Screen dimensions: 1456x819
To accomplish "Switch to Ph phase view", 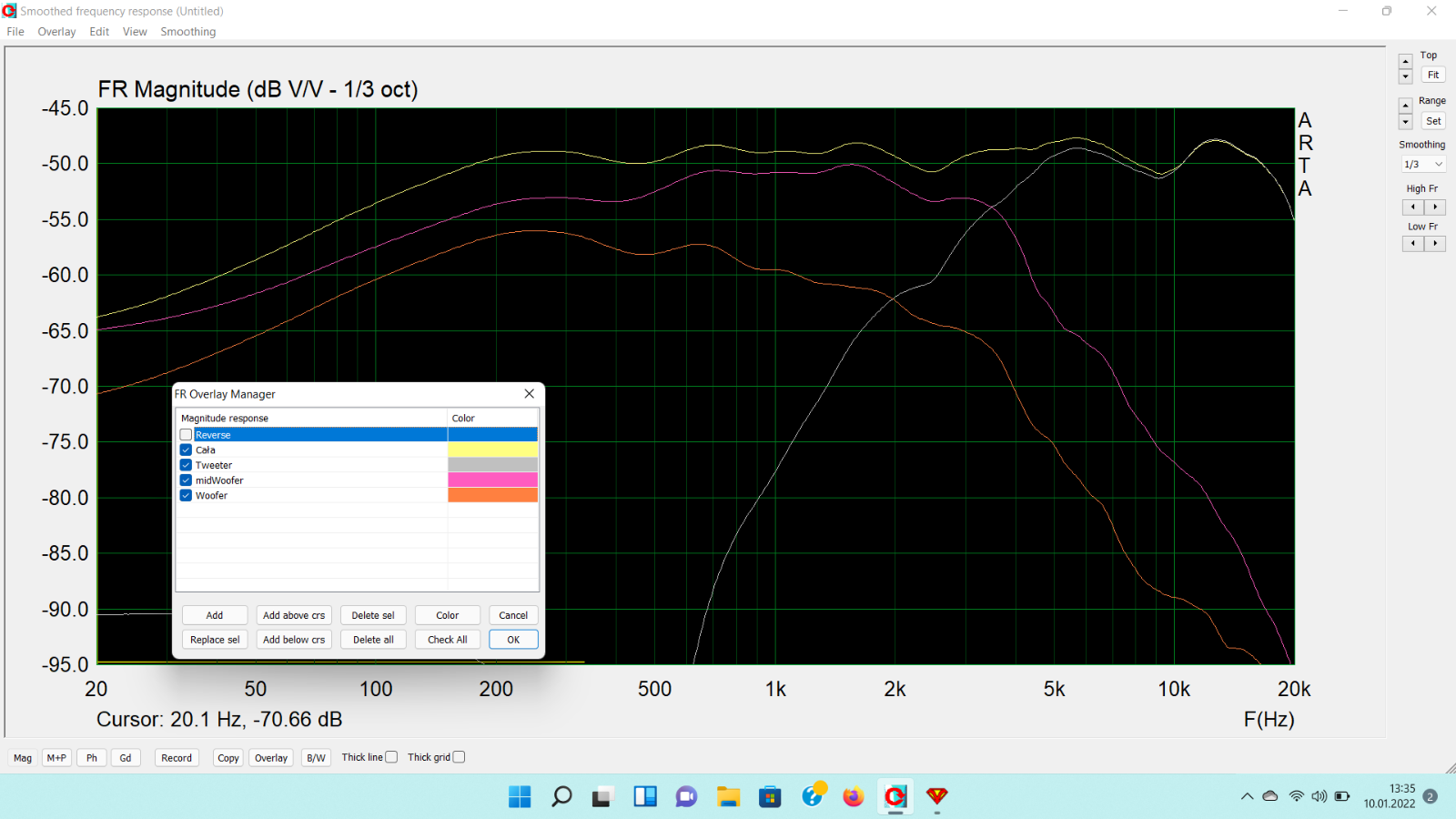I will [x=92, y=758].
